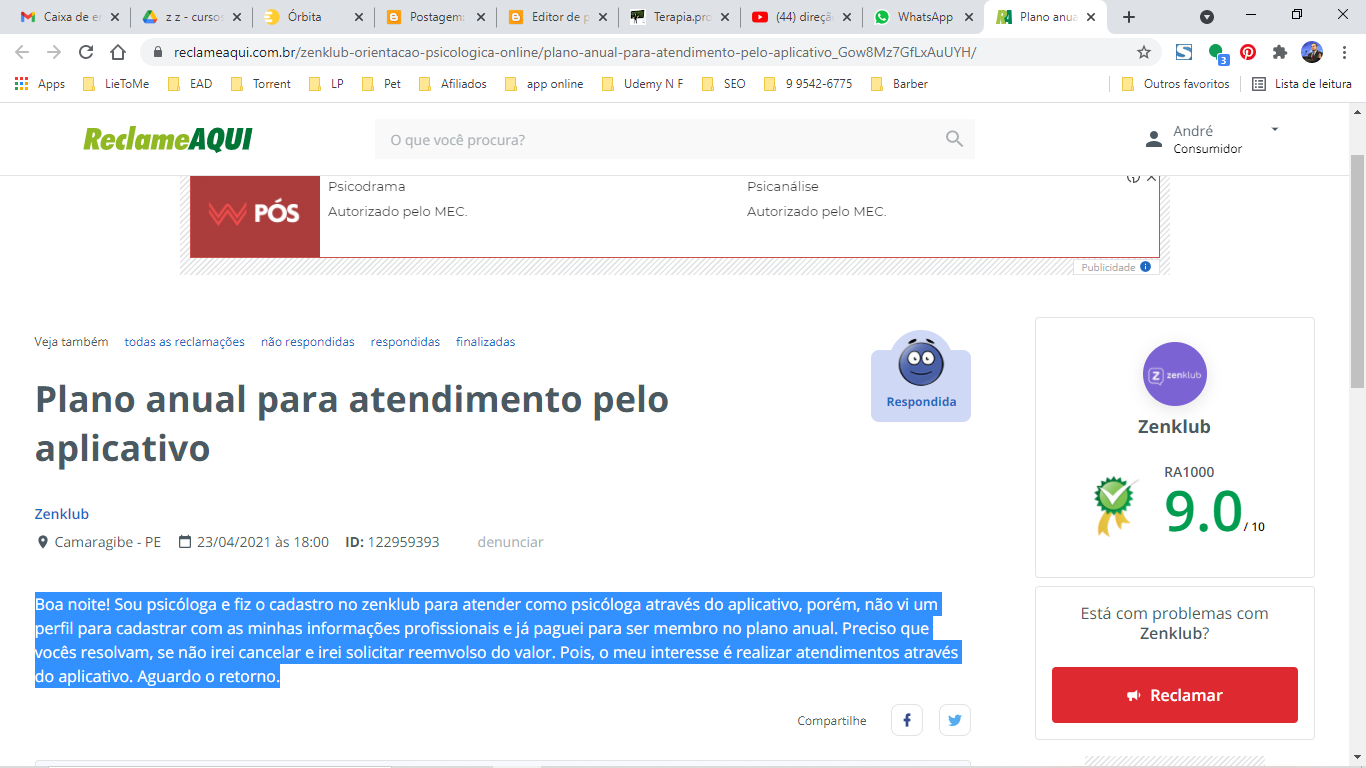Screen dimensions: 1366x768
Task: Switch to the z z - curso Drive tab
Action: point(190,17)
